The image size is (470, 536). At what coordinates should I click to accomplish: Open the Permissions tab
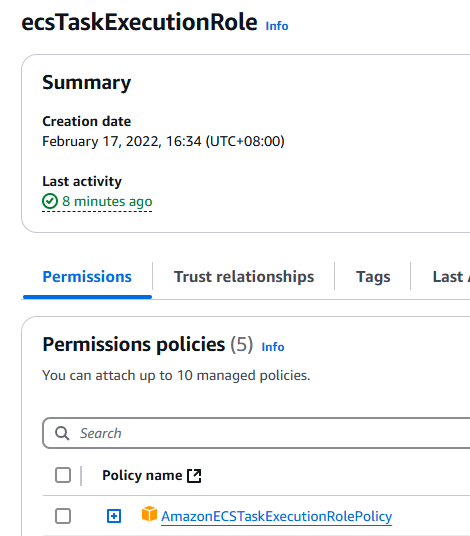tap(87, 277)
